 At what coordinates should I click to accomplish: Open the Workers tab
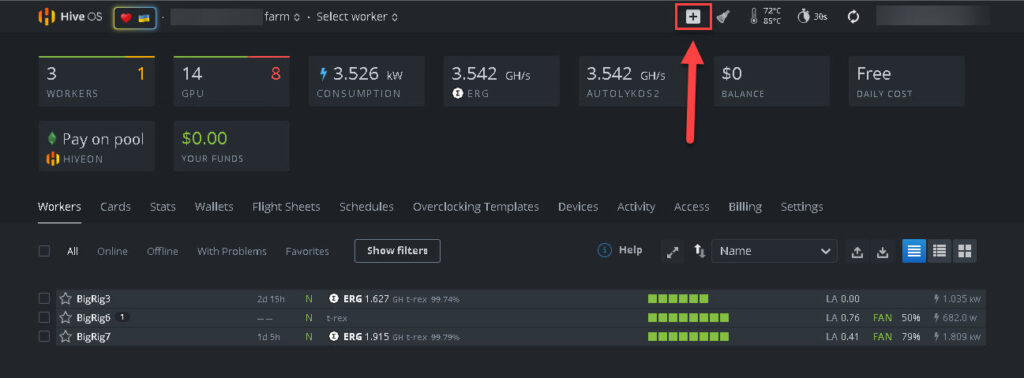(x=59, y=207)
